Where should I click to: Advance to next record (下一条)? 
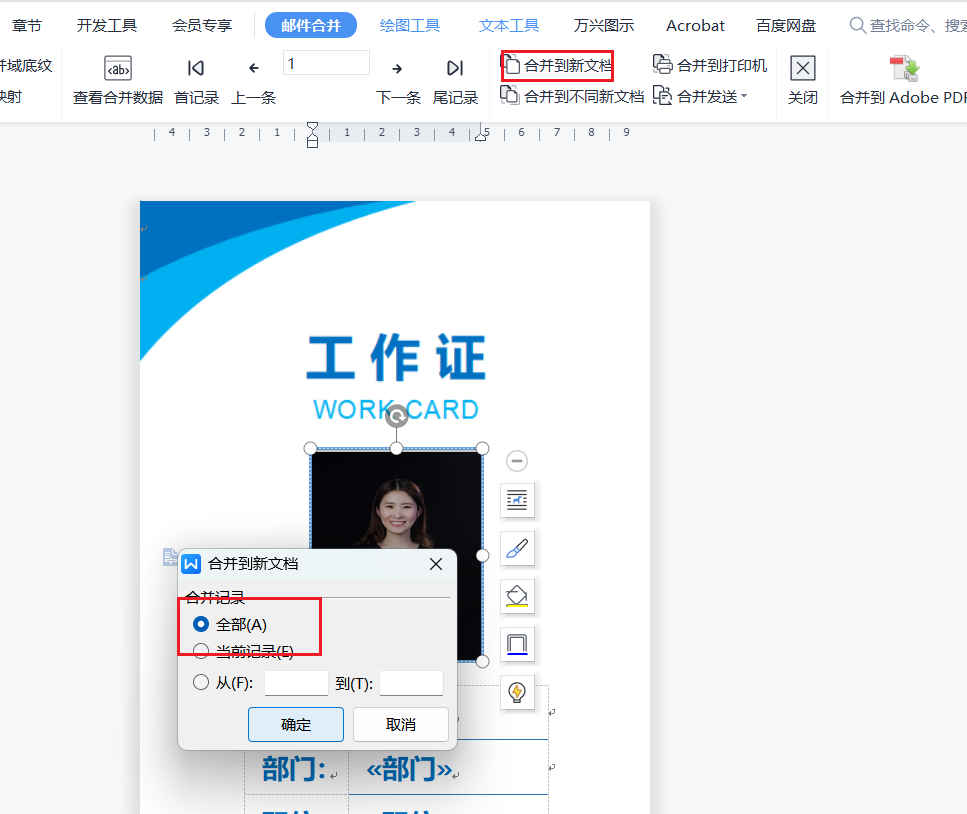(x=397, y=69)
